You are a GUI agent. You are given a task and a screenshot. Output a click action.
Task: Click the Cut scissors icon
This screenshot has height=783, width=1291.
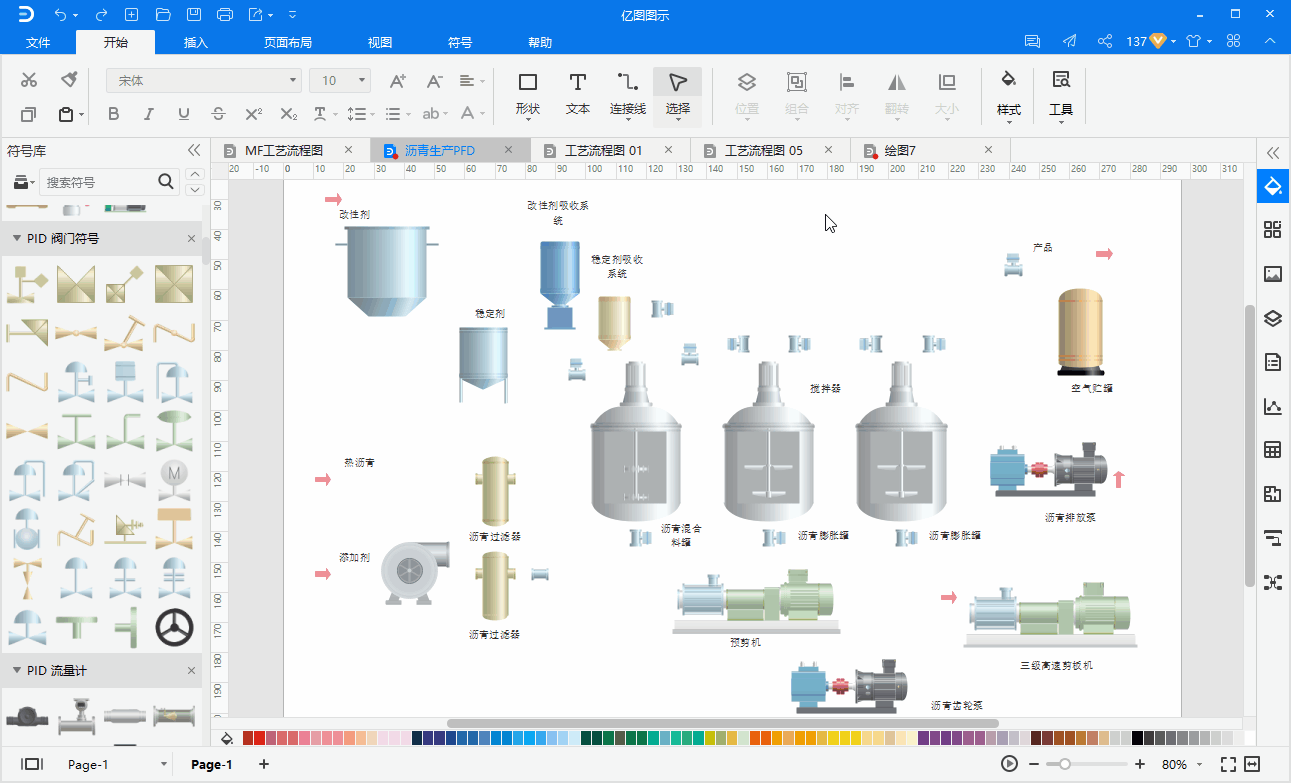(29, 80)
